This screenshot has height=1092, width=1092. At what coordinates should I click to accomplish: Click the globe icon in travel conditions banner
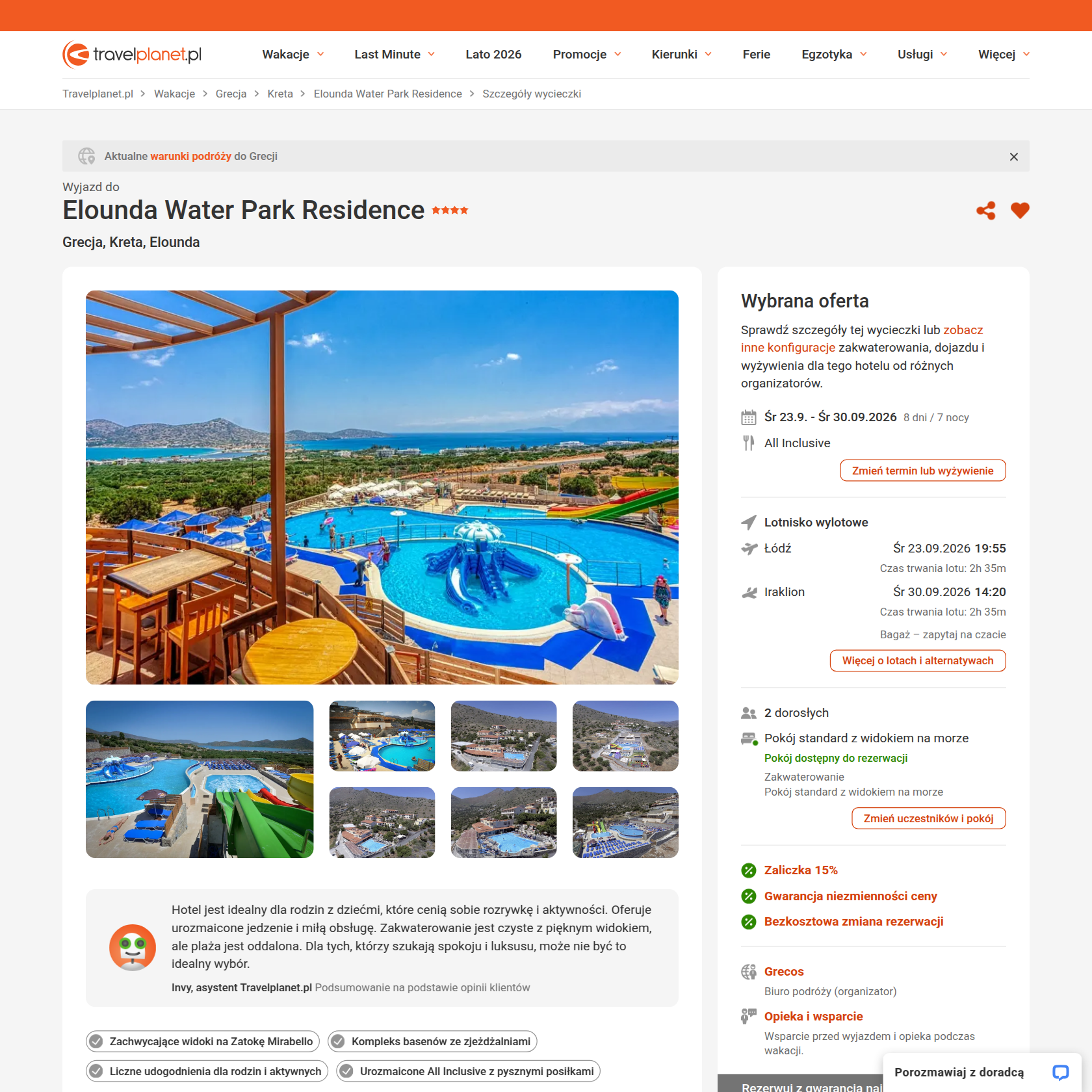[86, 156]
